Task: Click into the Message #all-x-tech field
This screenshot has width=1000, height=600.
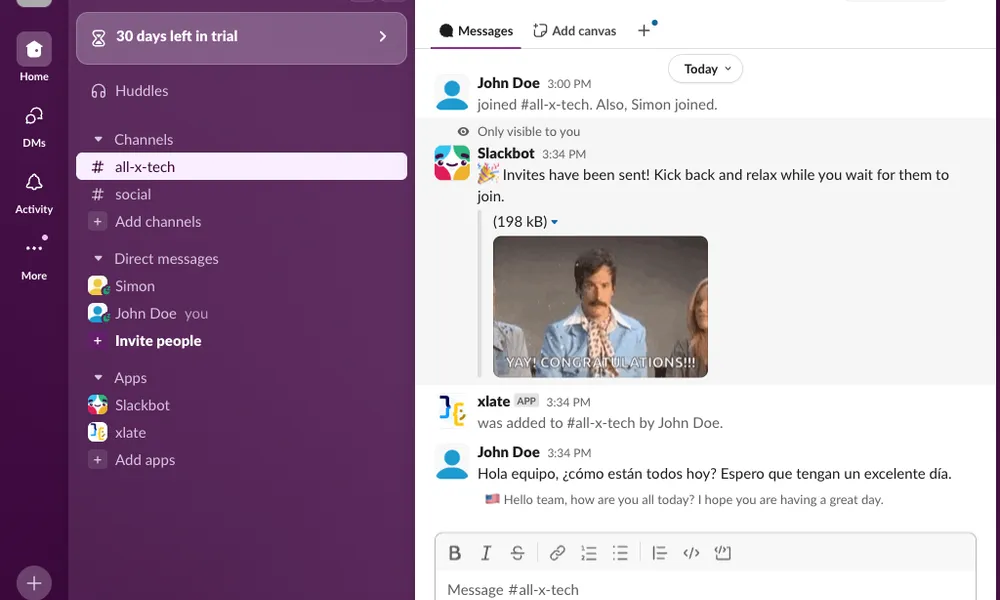Action: pos(705,590)
